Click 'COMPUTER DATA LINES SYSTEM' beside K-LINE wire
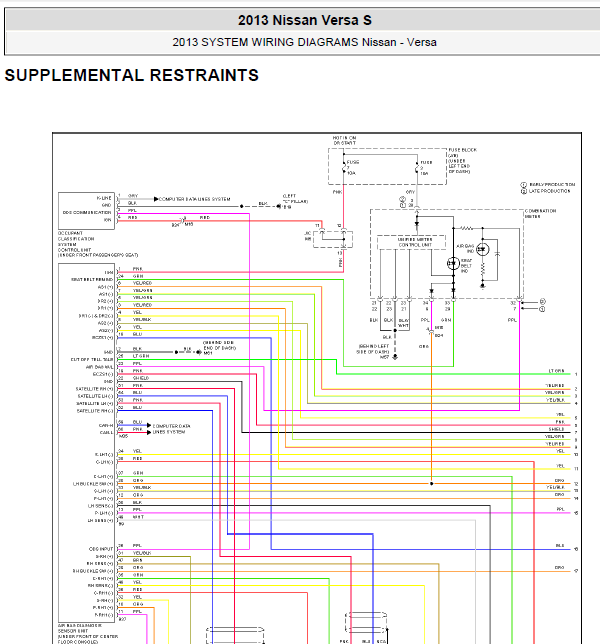This screenshot has width=600, height=644. pyautogui.click(x=194, y=199)
